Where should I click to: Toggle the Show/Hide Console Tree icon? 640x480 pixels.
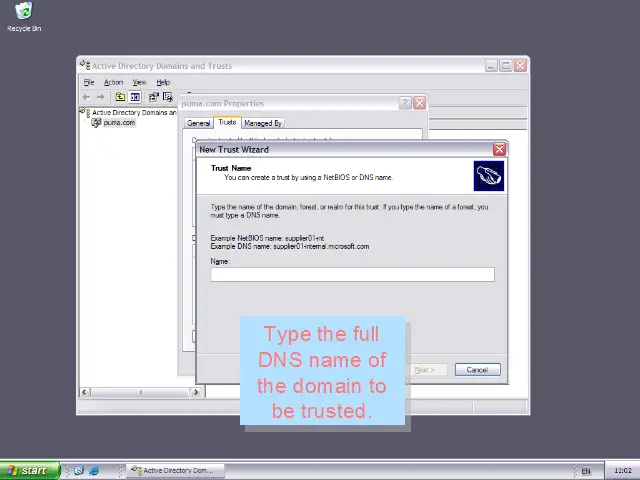(x=135, y=97)
